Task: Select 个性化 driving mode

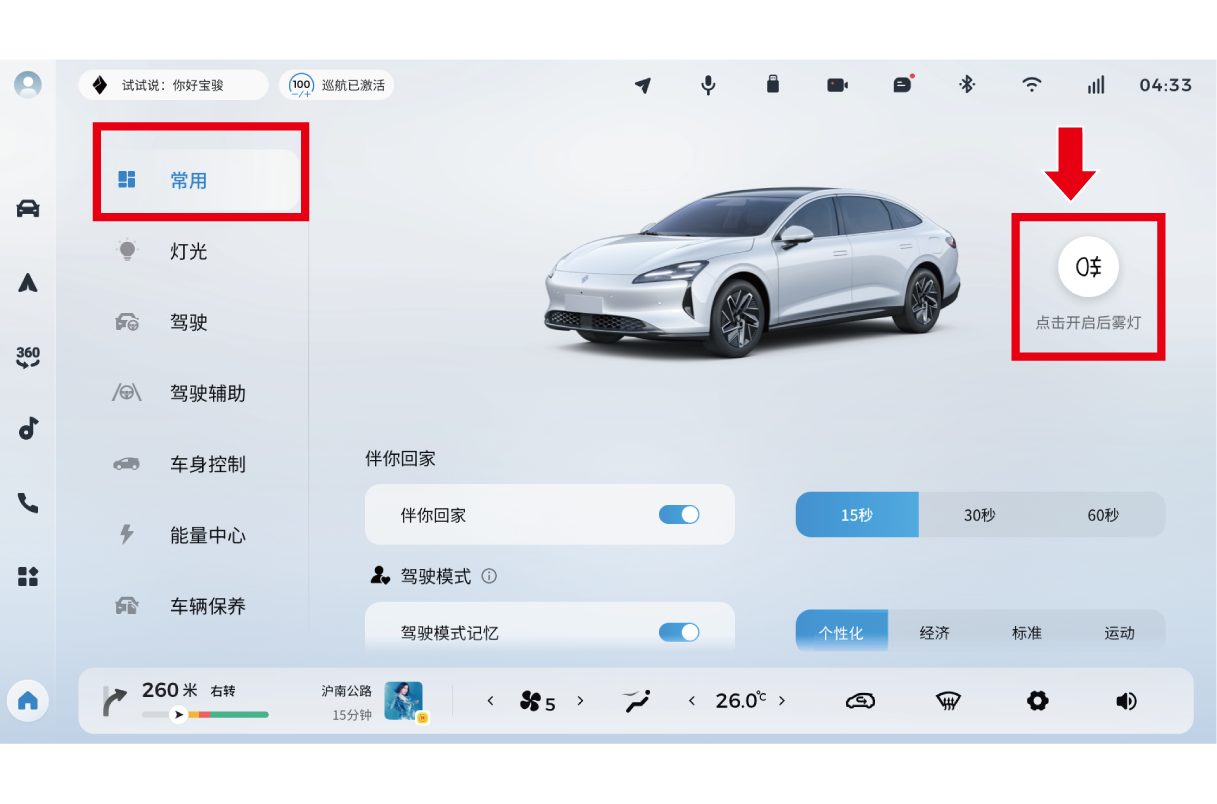Action: click(841, 632)
